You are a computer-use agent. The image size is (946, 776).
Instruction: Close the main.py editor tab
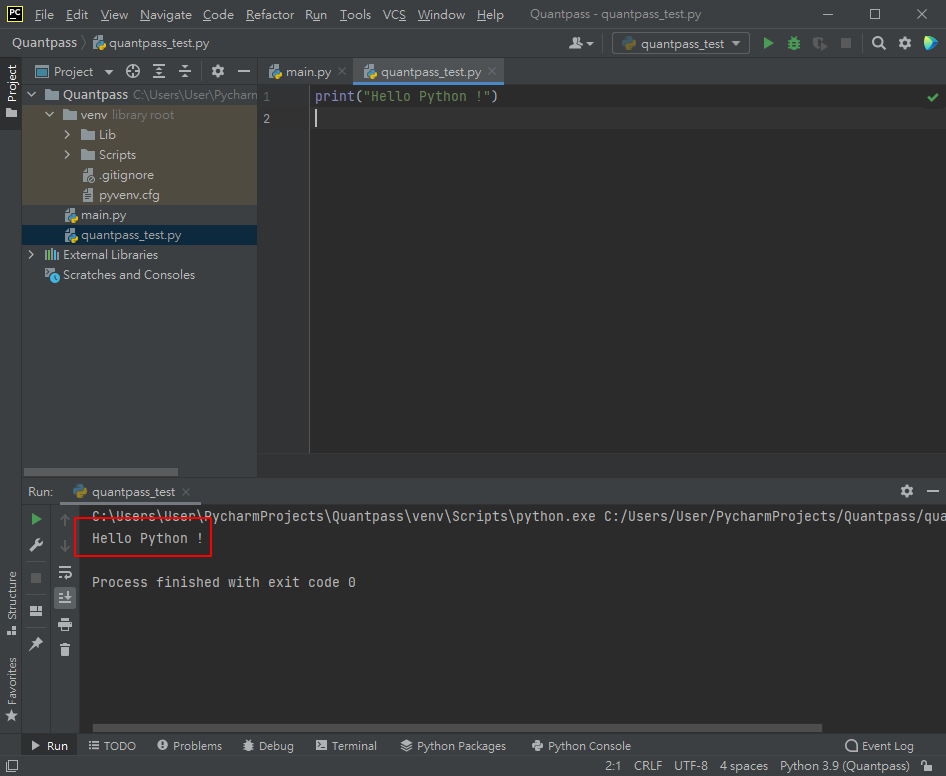pos(342,71)
